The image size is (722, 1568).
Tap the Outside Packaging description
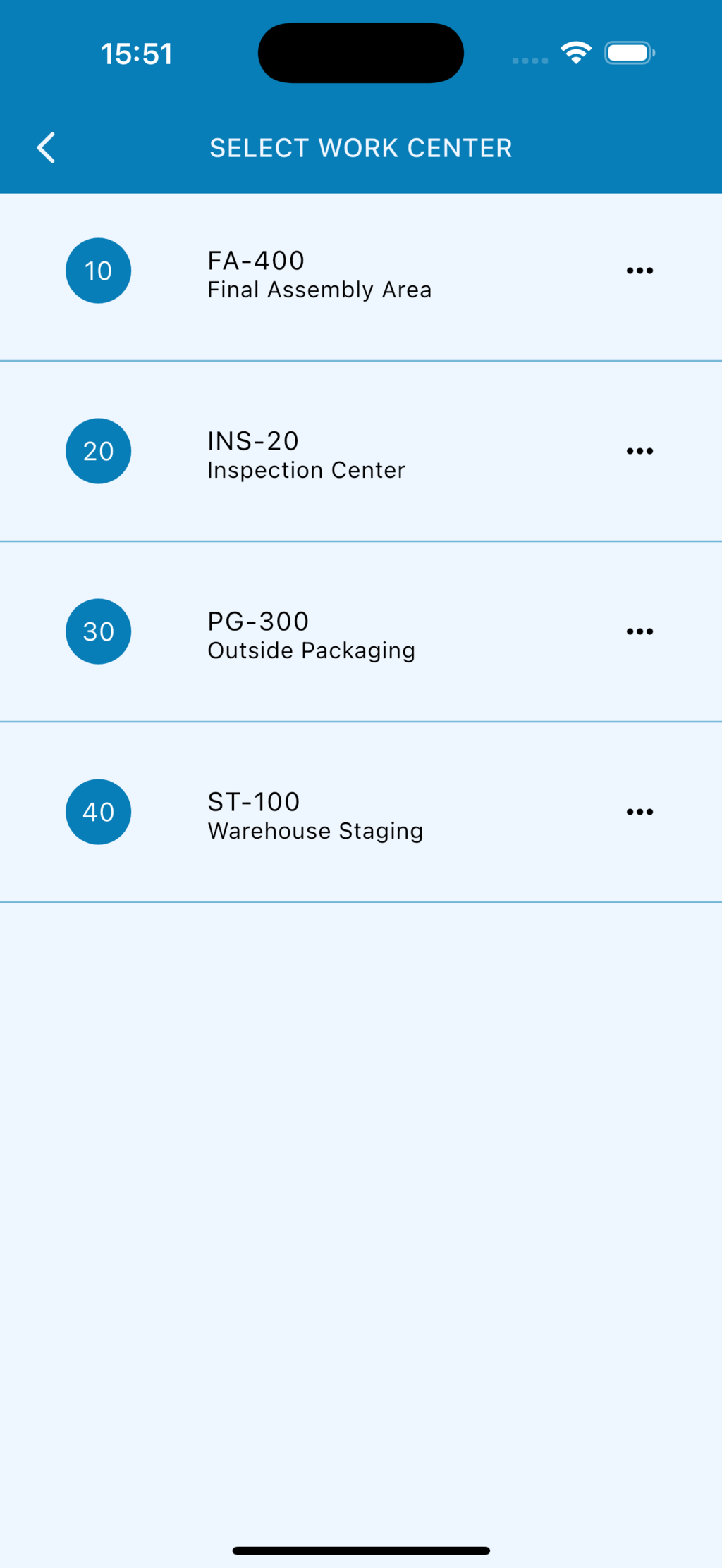[311, 651]
